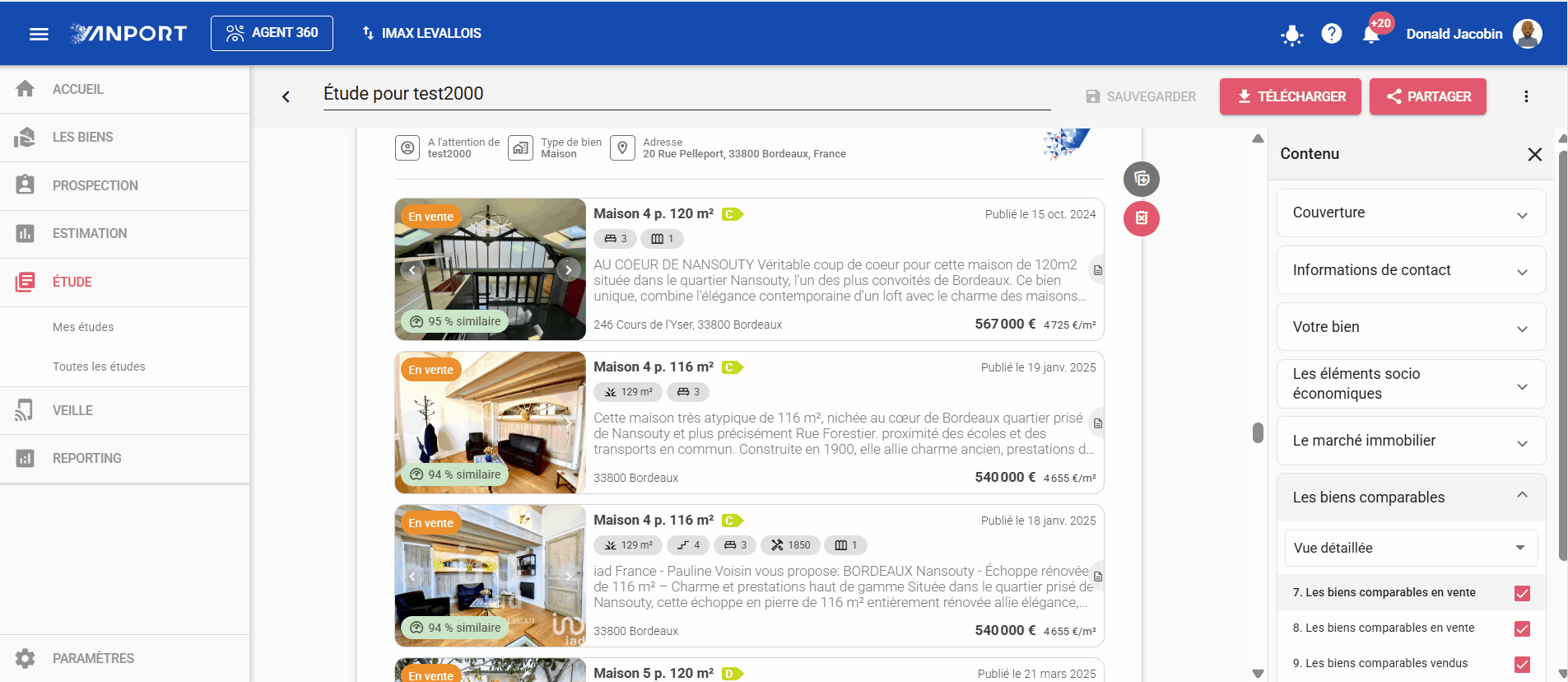Open Mes études submenu
Viewport: 1568px width, 682px height.
click(83, 327)
